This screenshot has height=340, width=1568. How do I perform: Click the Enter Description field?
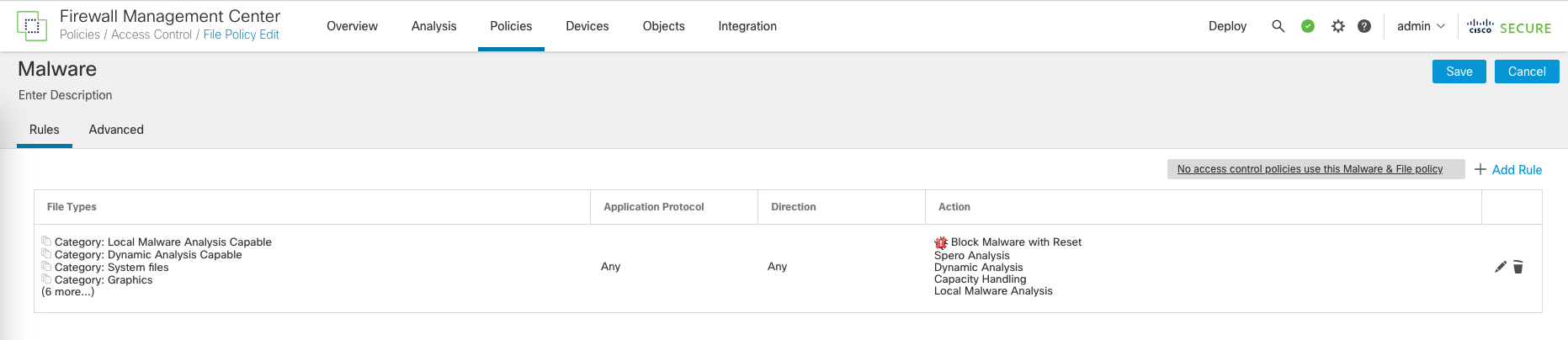(66, 95)
